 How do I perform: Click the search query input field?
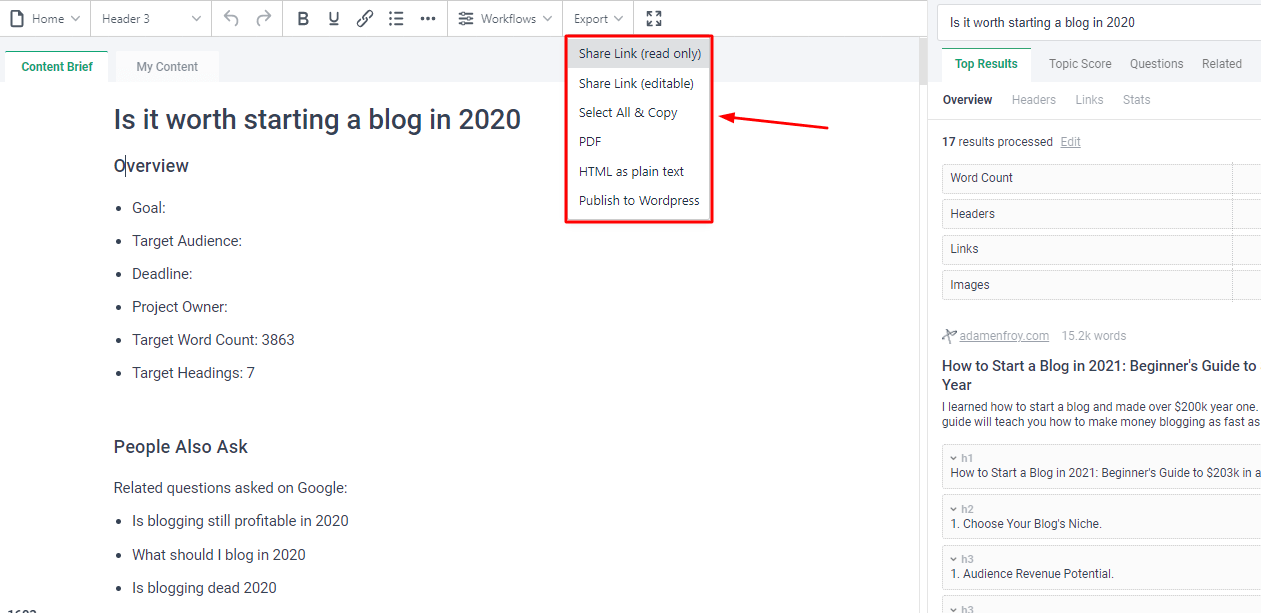pos(1100,22)
